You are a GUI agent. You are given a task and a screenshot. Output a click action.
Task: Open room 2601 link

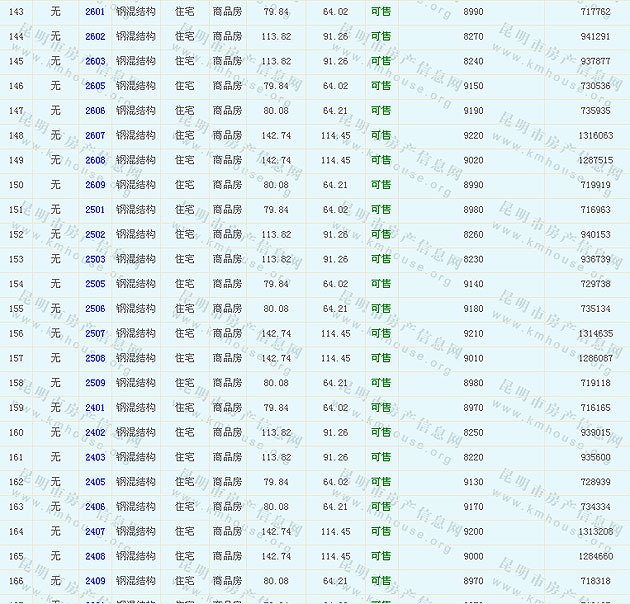tap(95, 12)
